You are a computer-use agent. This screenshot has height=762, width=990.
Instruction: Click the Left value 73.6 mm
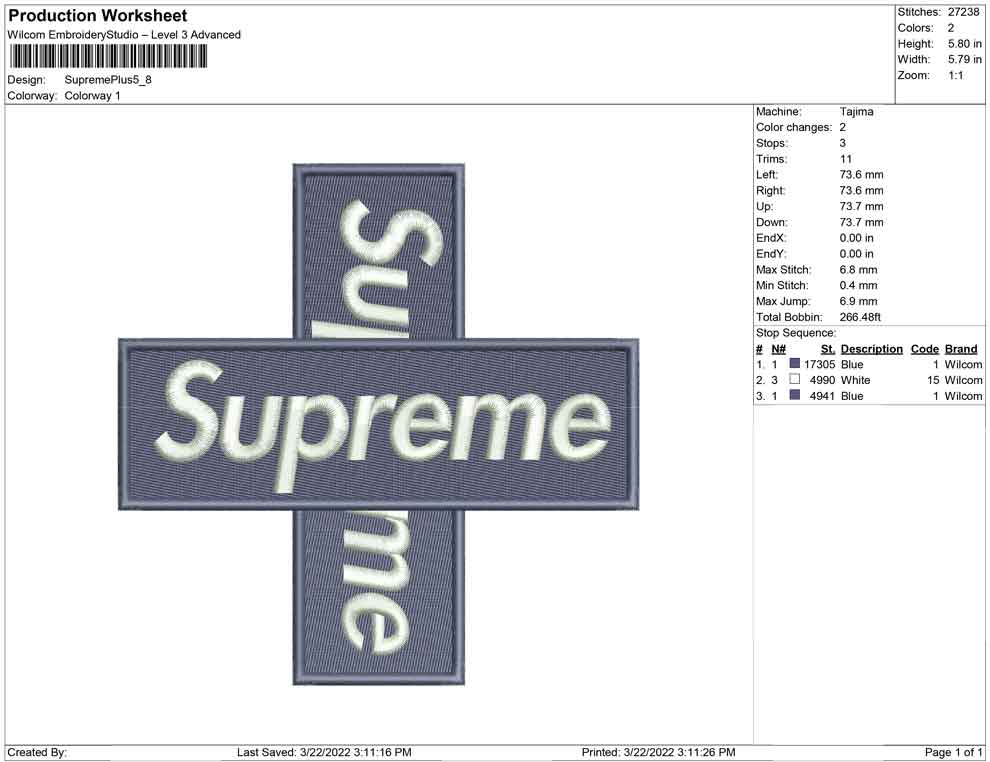click(x=861, y=174)
